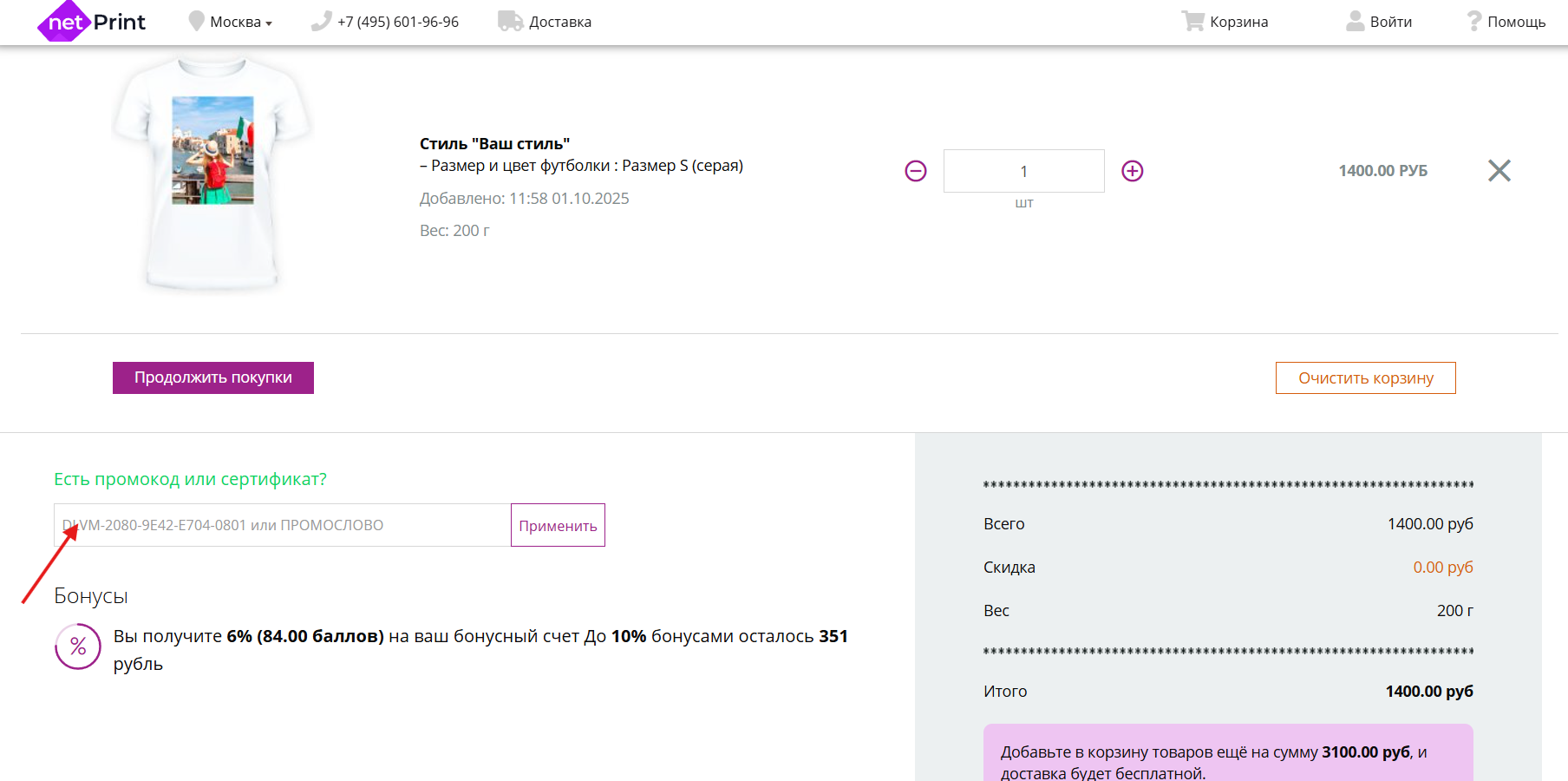1568x781 pixels.
Task: Click the promo code input field
Action: (282, 525)
